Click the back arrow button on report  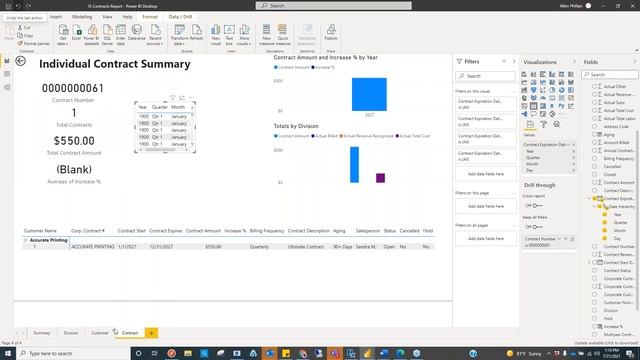pos(20,61)
